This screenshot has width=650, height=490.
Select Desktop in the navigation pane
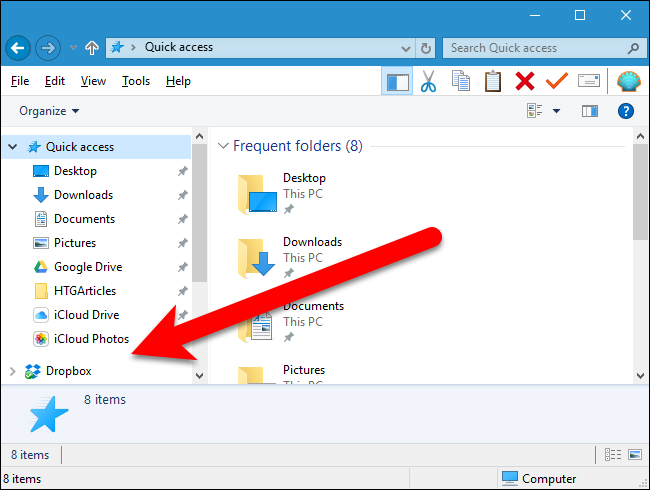point(75,171)
